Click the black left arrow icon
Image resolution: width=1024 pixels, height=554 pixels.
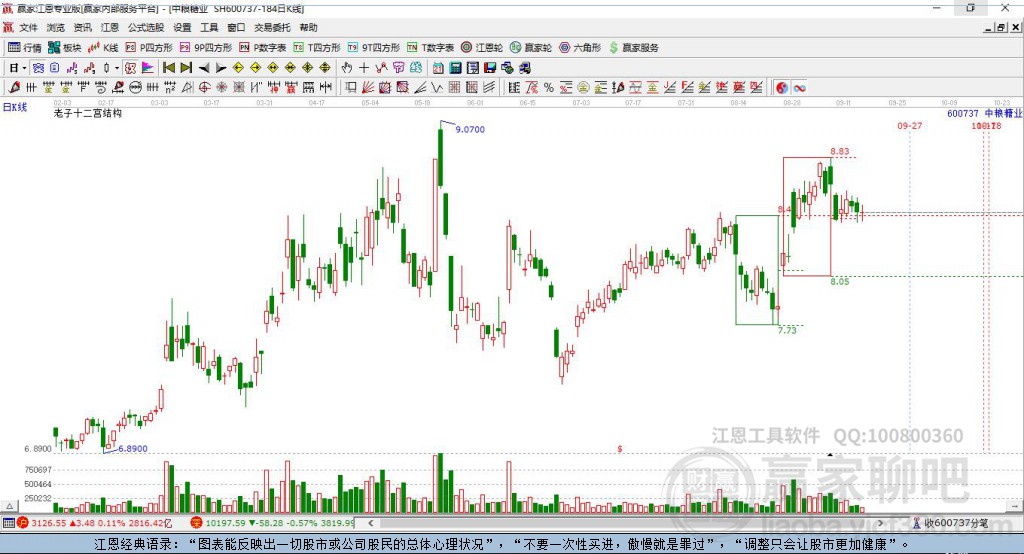[204, 67]
